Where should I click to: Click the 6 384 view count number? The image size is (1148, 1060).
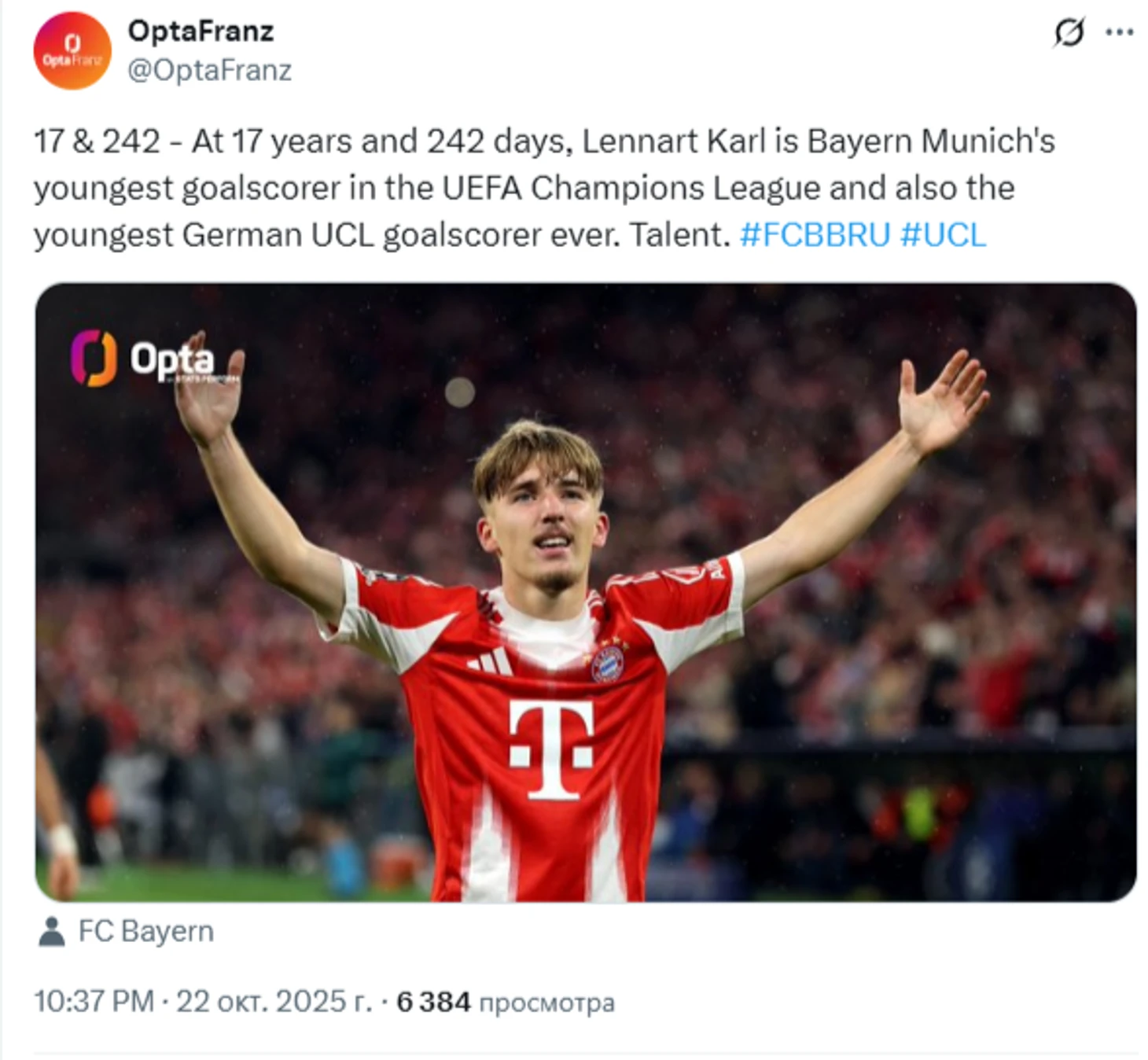[x=433, y=1002]
